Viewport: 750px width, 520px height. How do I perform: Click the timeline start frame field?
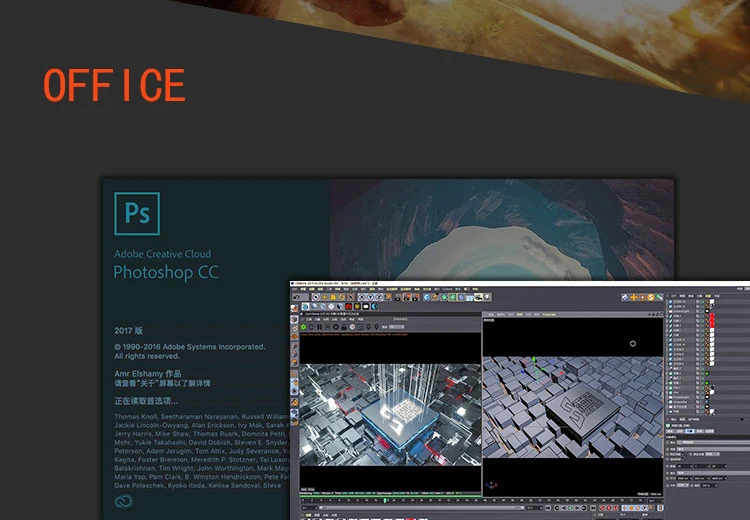pos(309,508)
